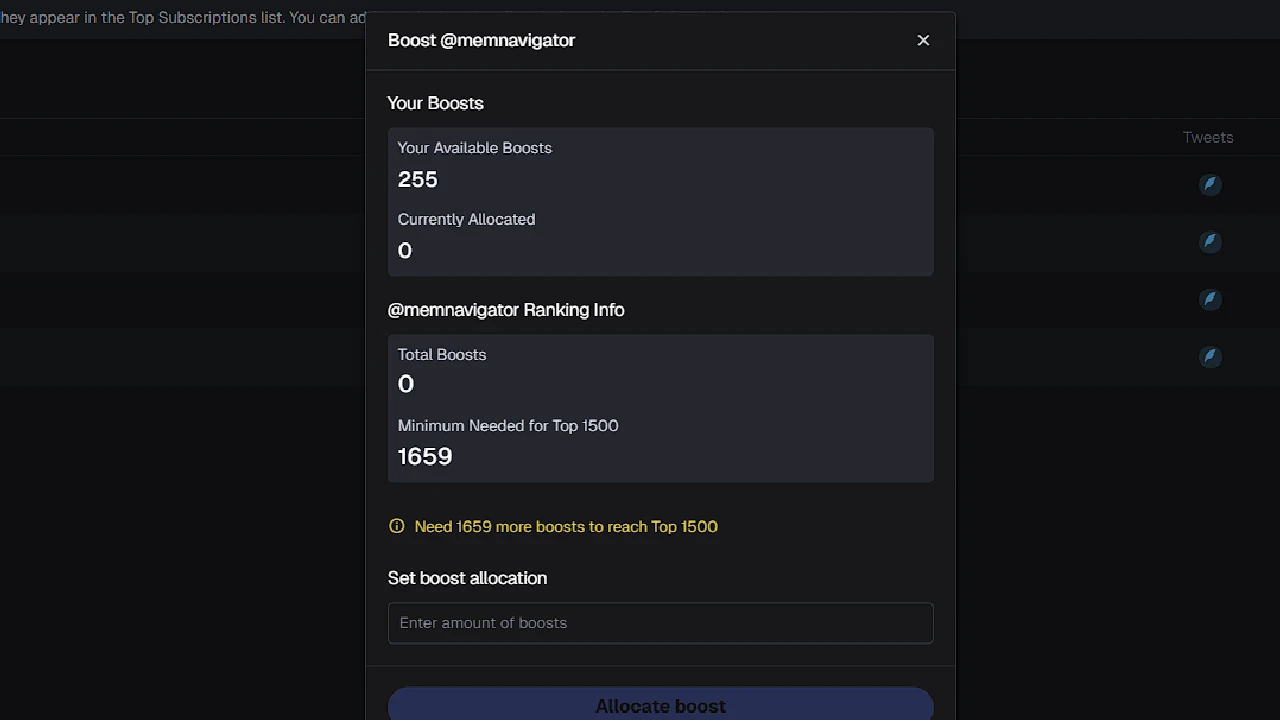Click the close X on the Boost dialog
Screen dimensions: 1280x720
(x=923, y=40)
